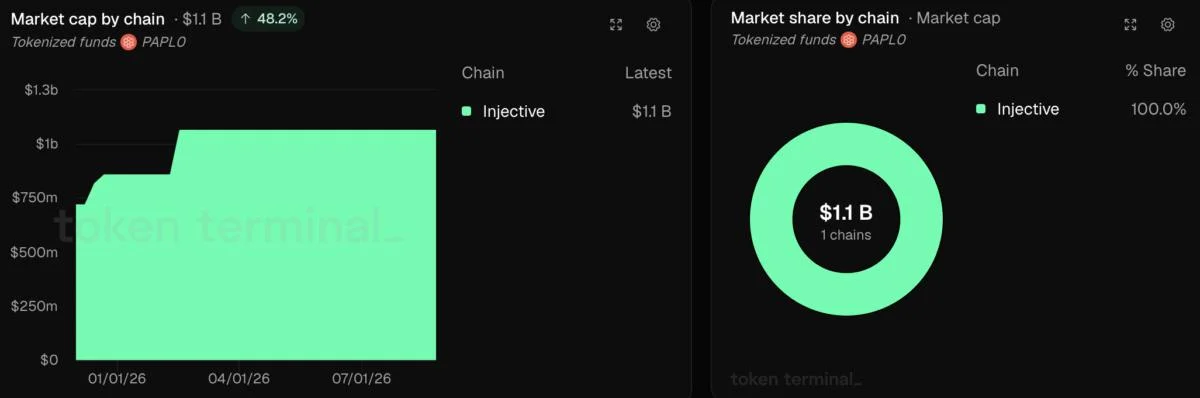Select the Market cap by chain title
The width and height of the screenshot is (1200, 398).
(88, 18)
